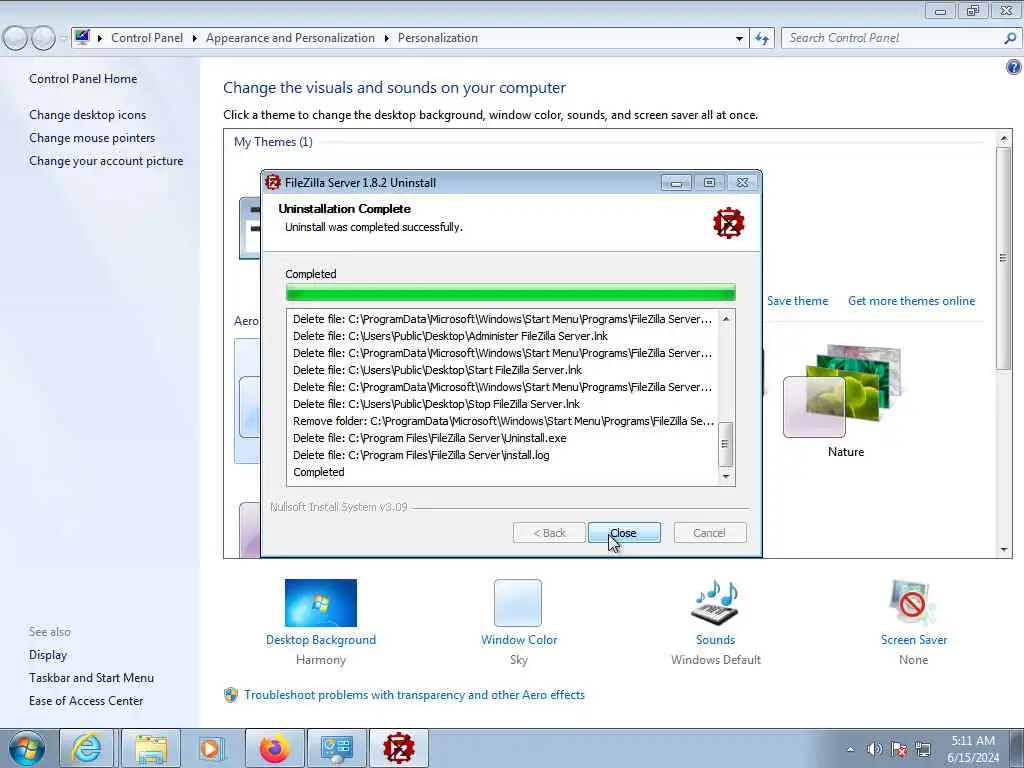
Task: Select the log line for Administer FileZilla Server.lnk
Action: pos(451,336)
